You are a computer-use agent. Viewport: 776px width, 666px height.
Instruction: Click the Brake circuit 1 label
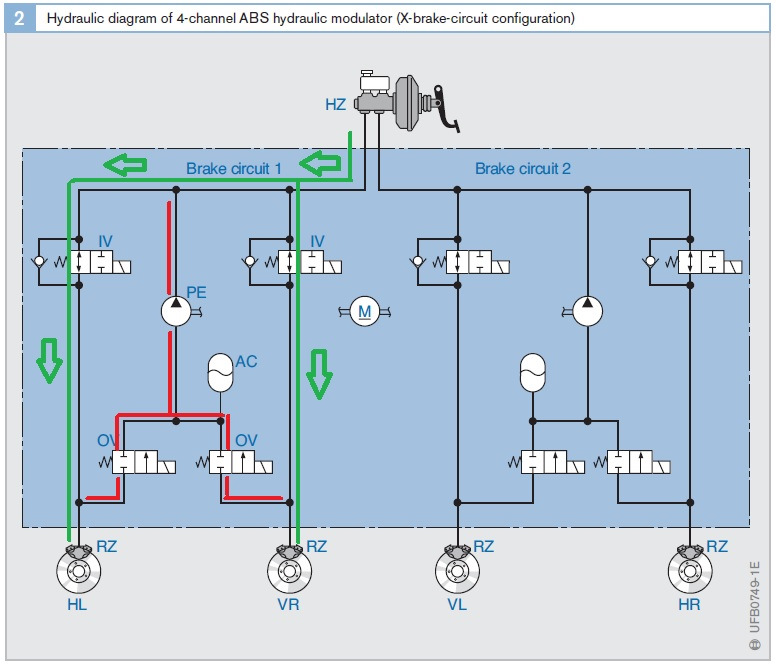coord(234,169)
